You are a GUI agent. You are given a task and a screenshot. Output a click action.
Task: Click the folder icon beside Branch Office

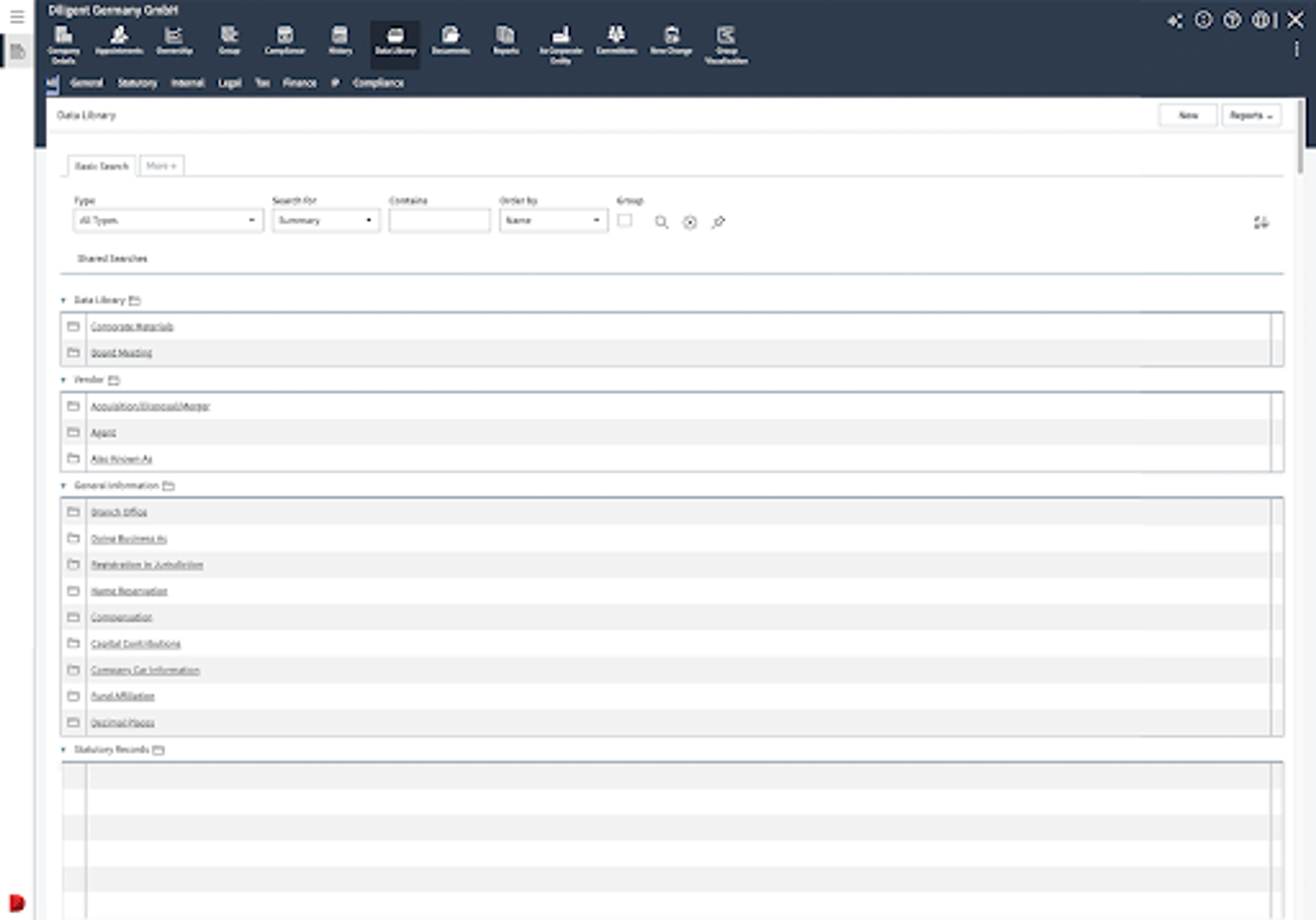tap(73, 511)
